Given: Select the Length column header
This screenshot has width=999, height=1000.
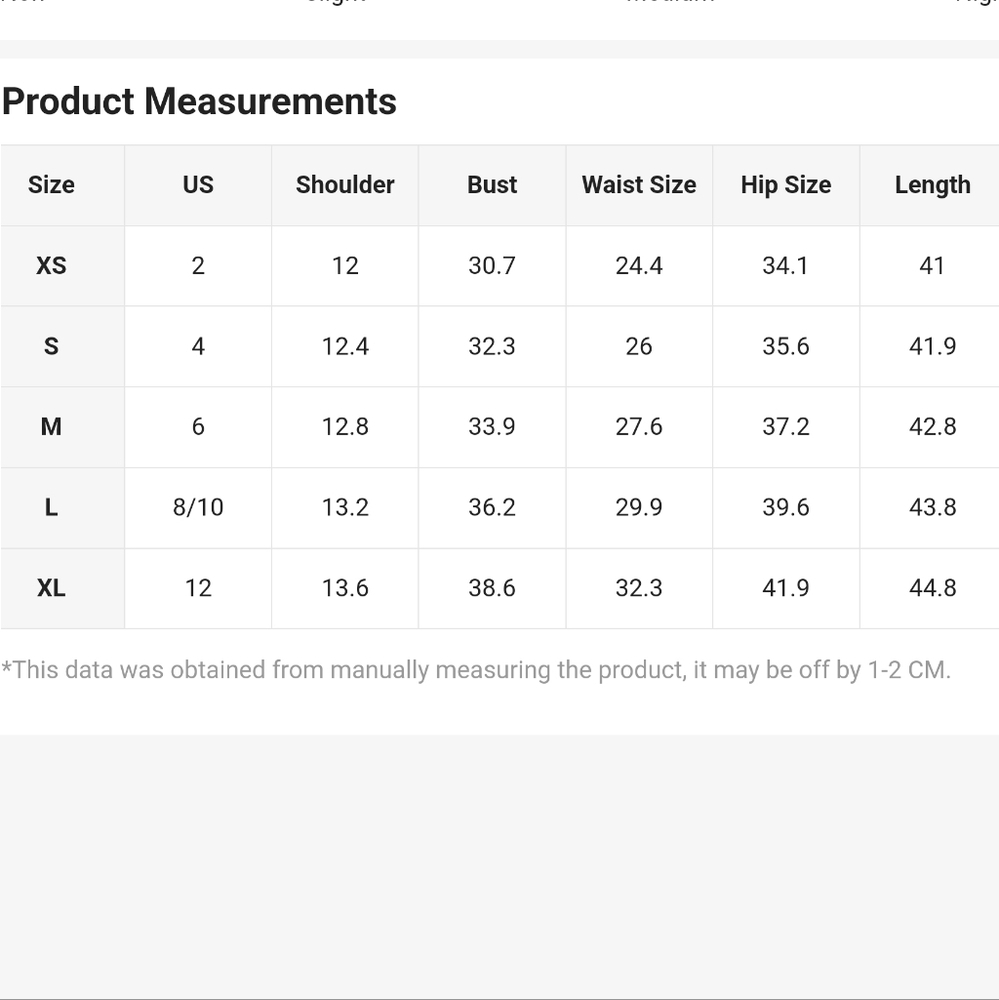Looking at the screenshot, I should (x=933, y=185).
